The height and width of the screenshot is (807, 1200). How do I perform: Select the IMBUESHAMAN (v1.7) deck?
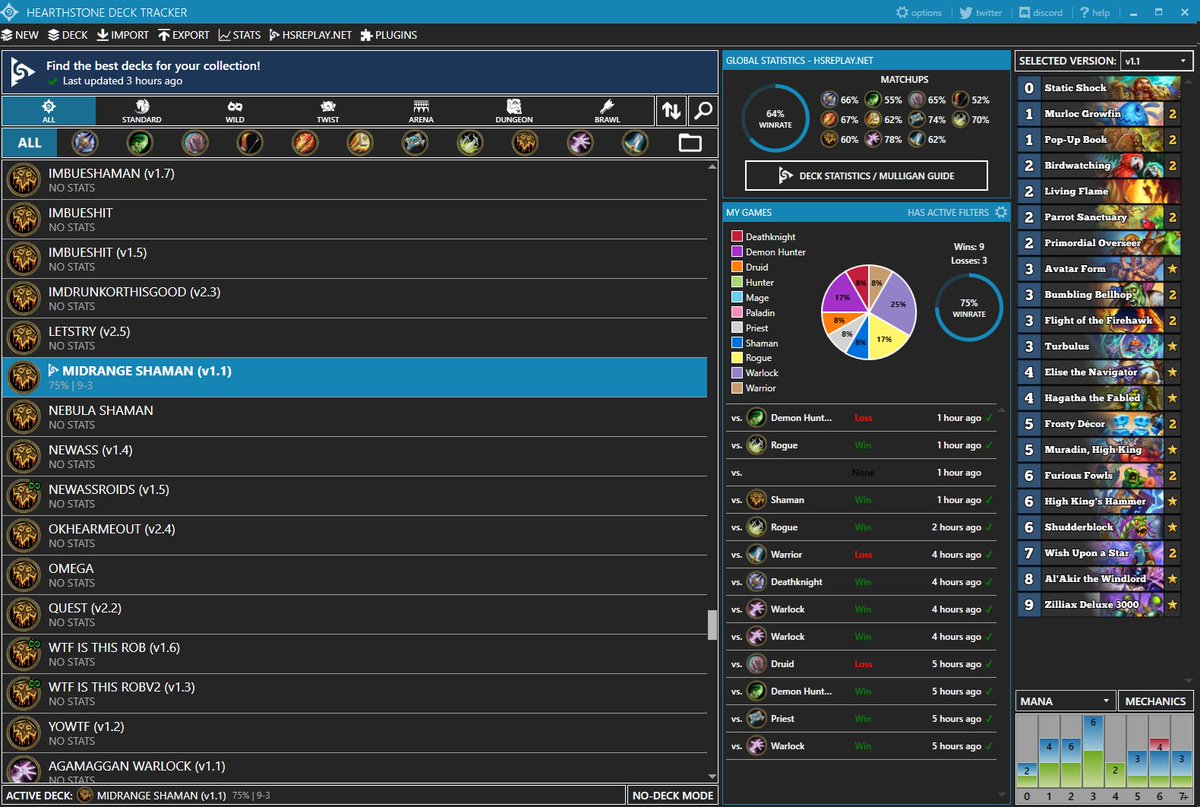355,180
